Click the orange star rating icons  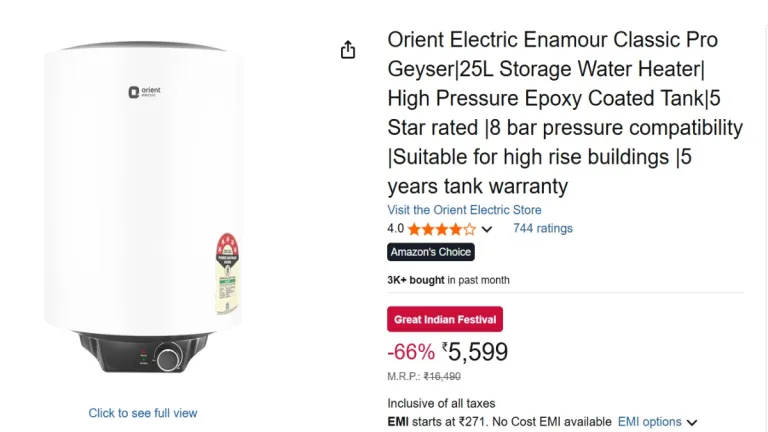[441, 229]
